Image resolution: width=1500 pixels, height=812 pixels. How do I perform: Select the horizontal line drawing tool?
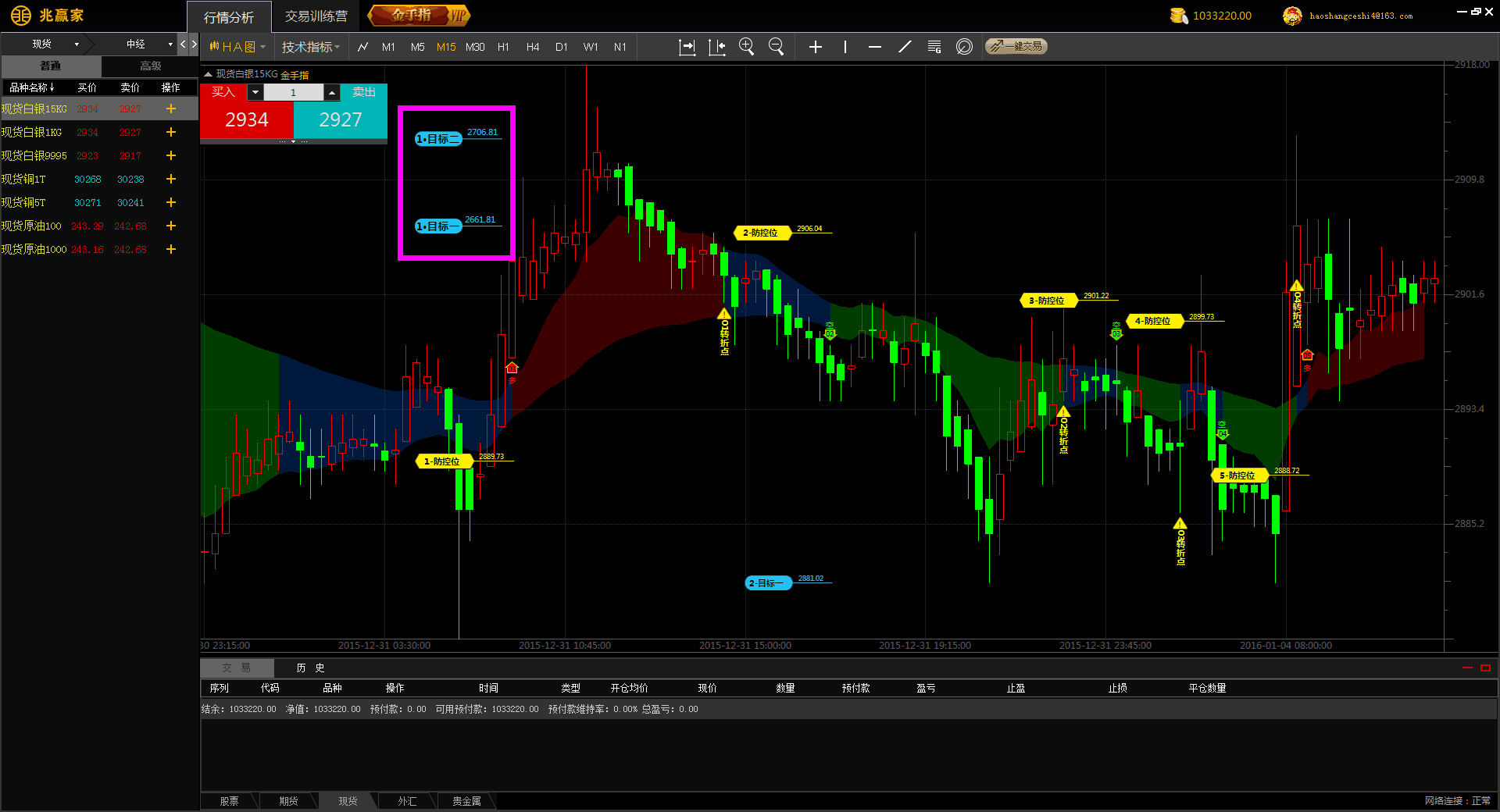tap(875, 47)
